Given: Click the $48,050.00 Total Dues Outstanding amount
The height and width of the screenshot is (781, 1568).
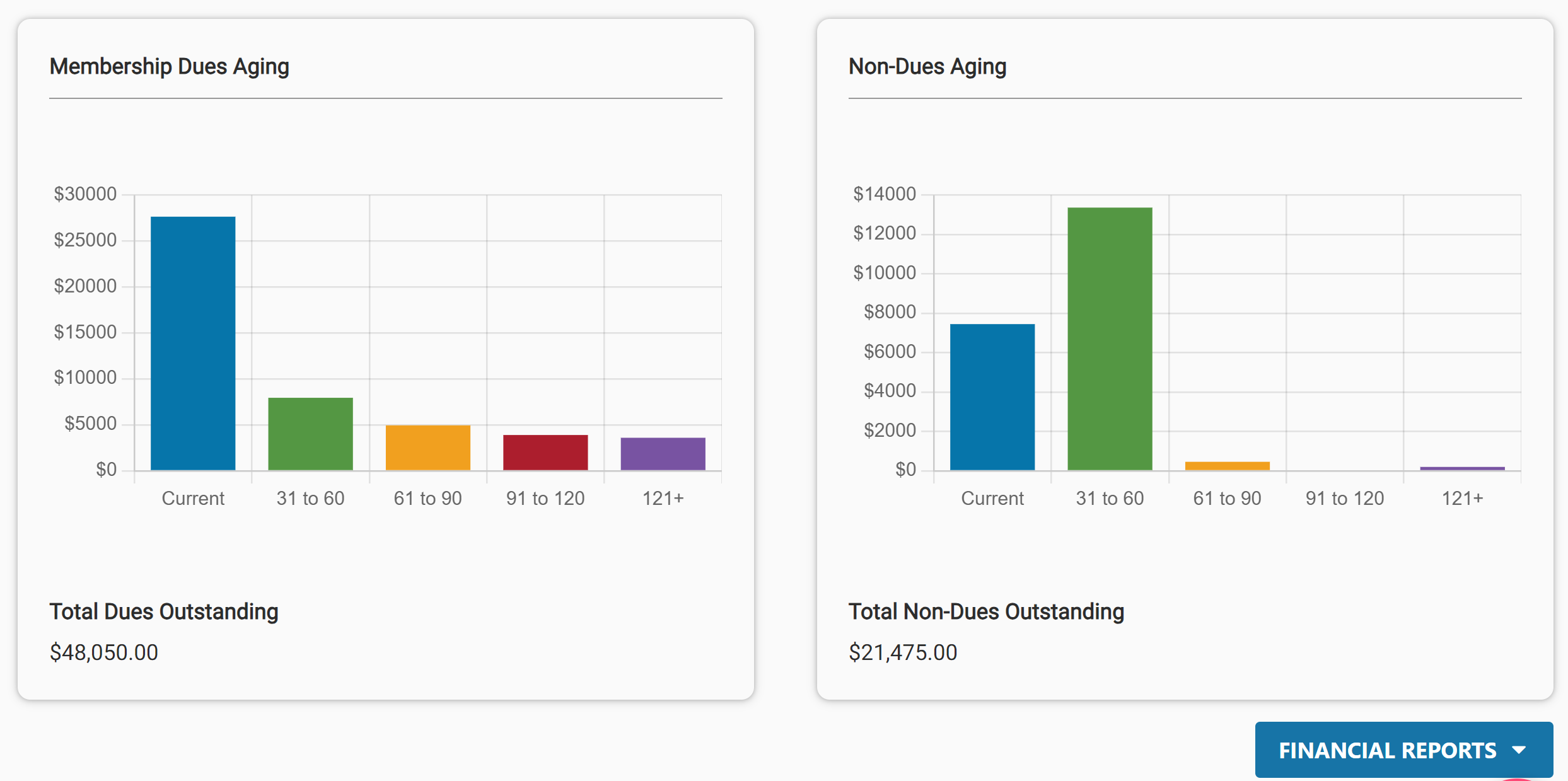Looking at the screenshot, I should (x=104, y=652).
